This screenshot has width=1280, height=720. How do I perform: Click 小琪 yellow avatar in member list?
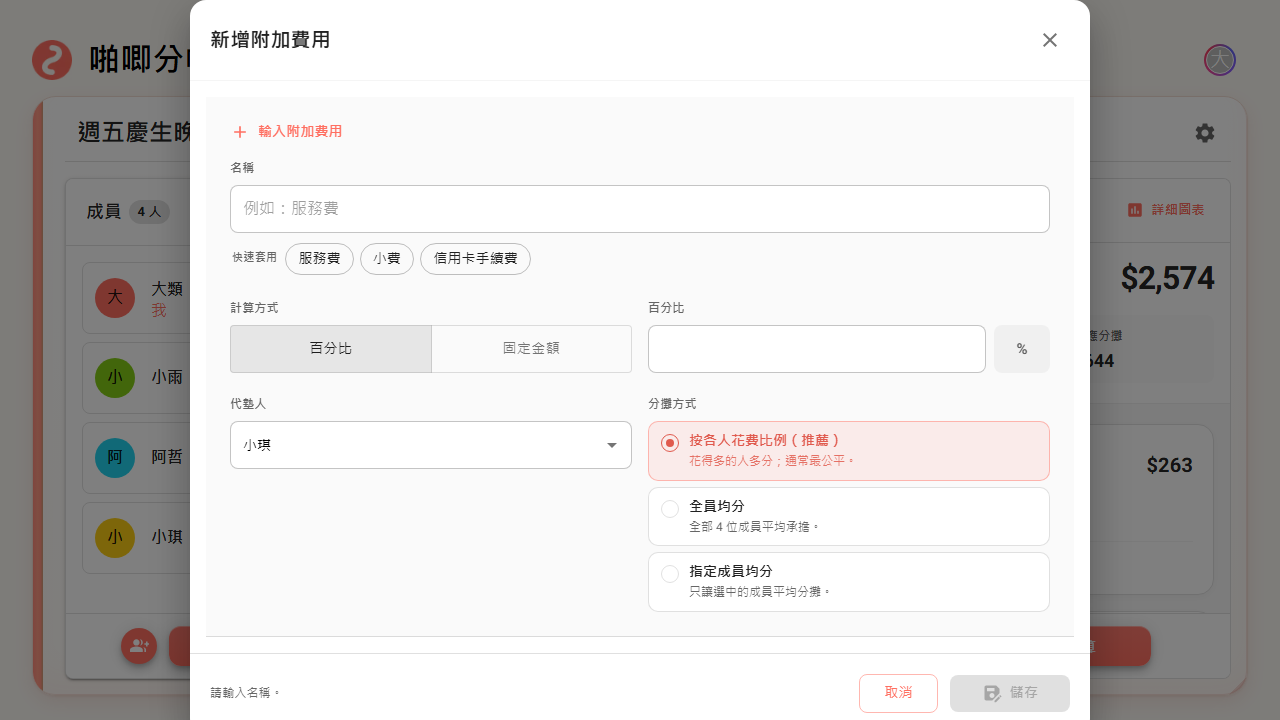115,538
